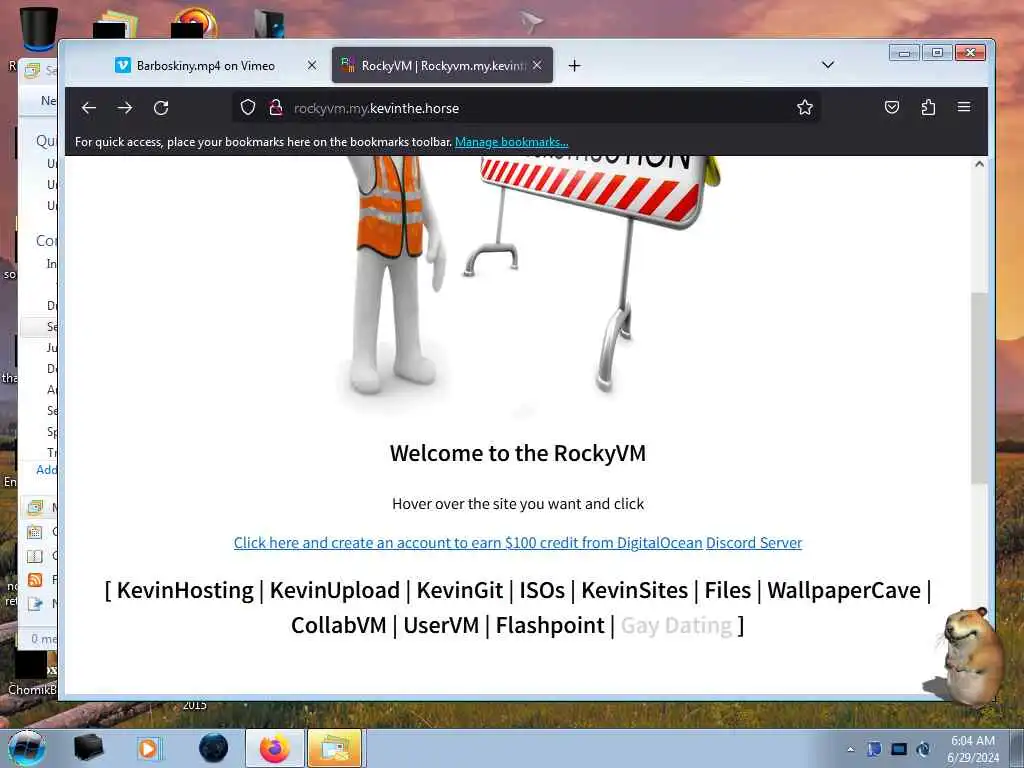The height and width of the screenshot is (768, 1024).
Task: Click the taskbar clock showing 6:04 AM
Action: [972, 749]
